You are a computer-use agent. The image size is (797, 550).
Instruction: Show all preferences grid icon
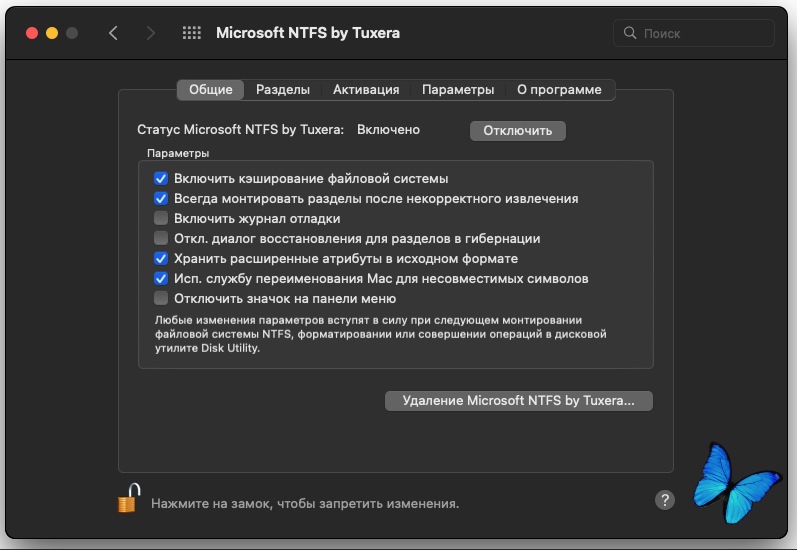[192, 33]
